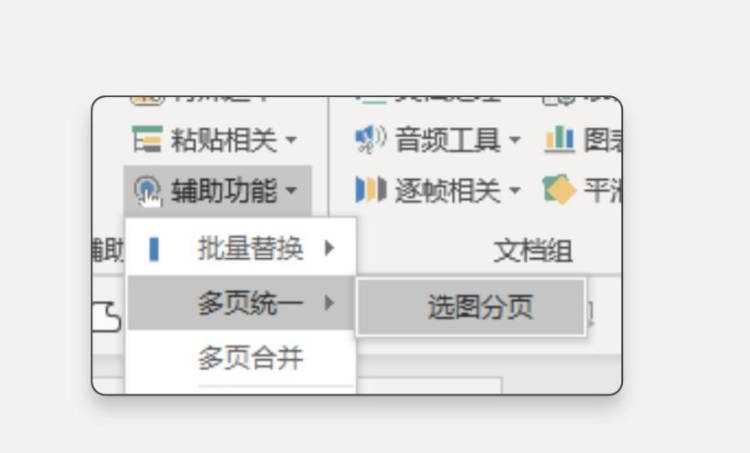Select the 多页统一 menu item label
Image resolution: width=750 pixels, height=453 pixels.
251,303
